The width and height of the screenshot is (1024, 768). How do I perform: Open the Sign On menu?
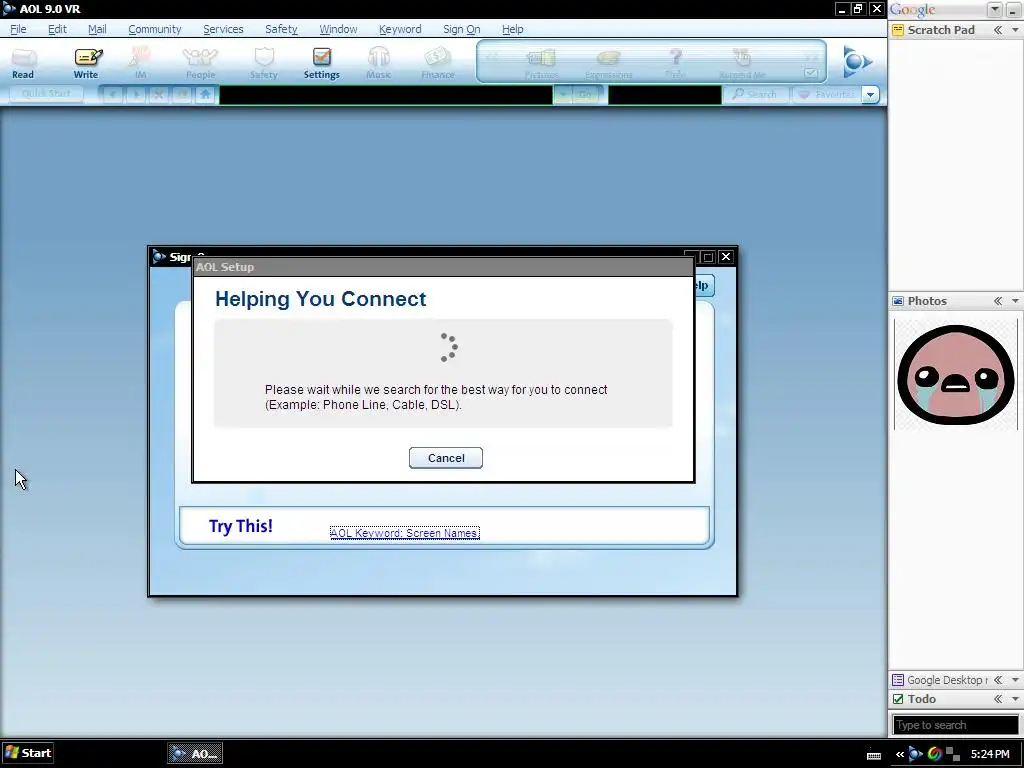point(461,29)
